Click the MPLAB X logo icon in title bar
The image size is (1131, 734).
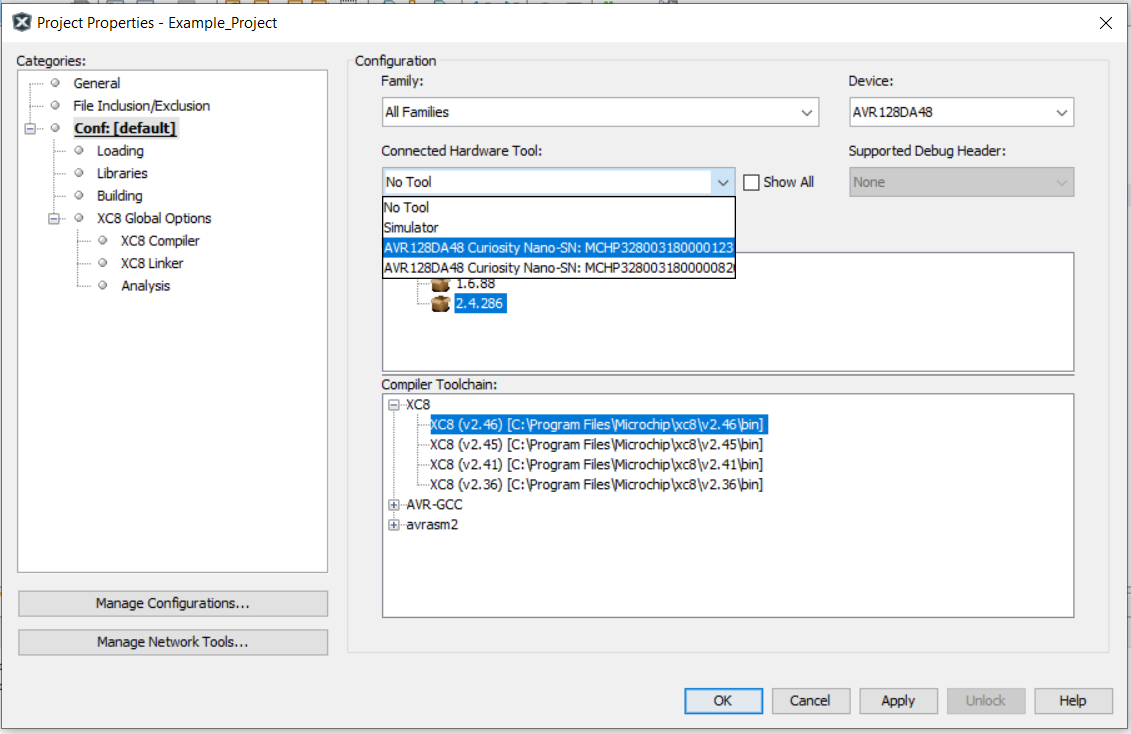point(22,22)
